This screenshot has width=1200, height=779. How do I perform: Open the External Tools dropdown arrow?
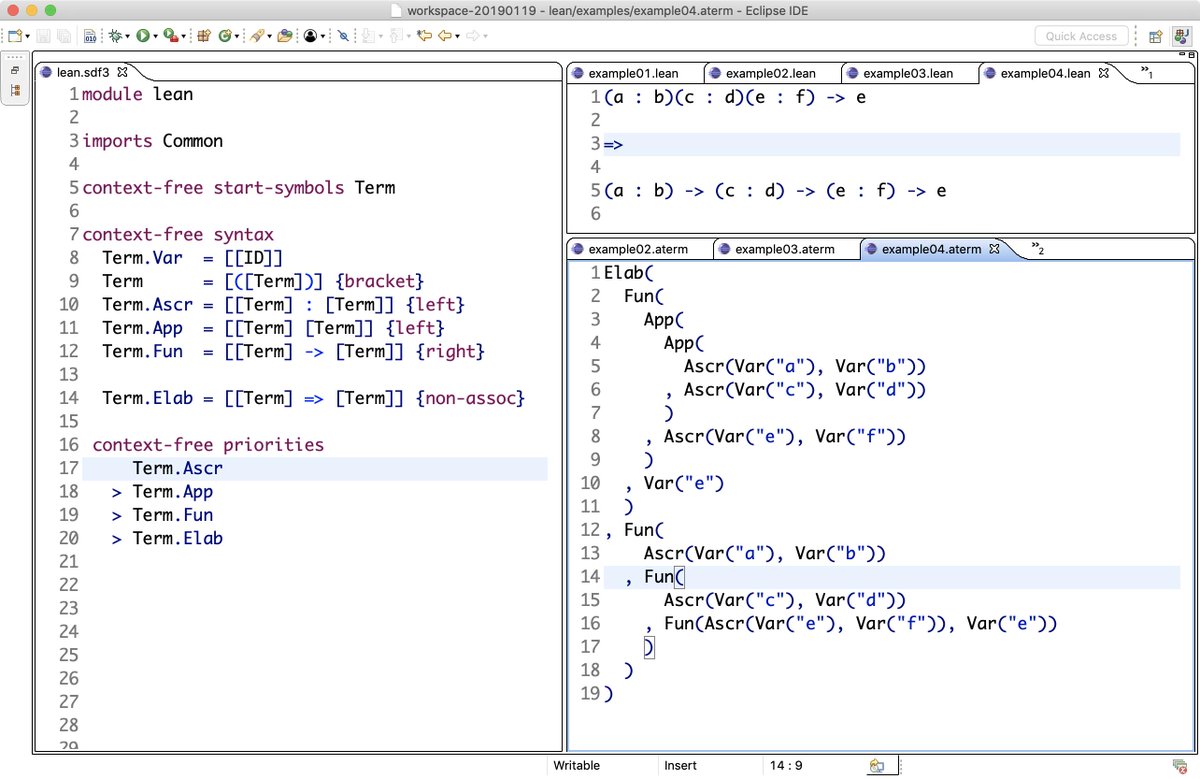click(x=184, y=36)
